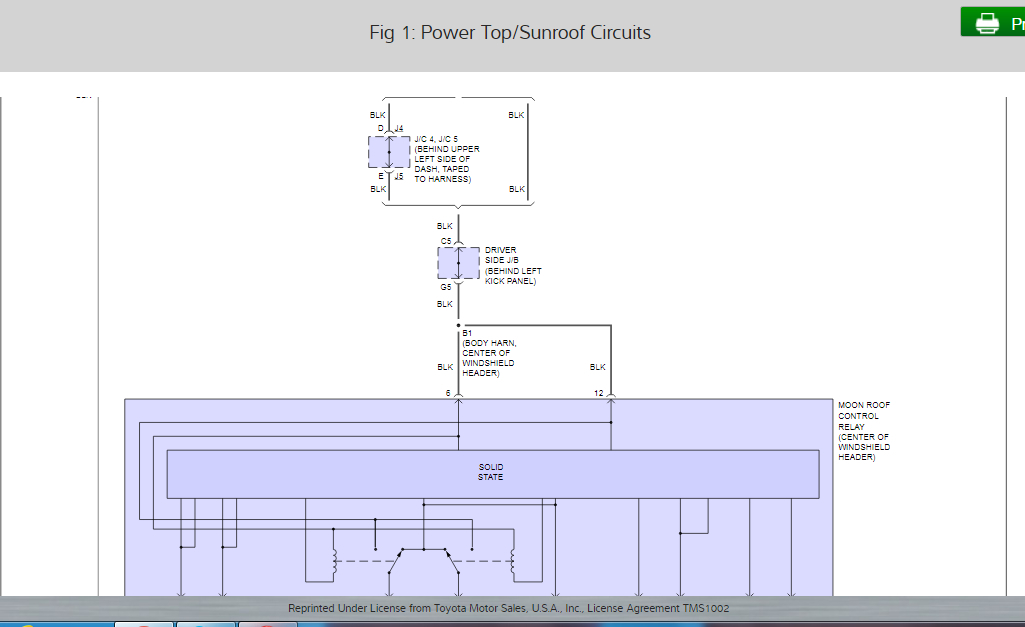Viewport: 1025px width, 627px height.
Task: Select the Fig 1 Power Top/Sunroof Circuits title
Action: click(510, 32)
